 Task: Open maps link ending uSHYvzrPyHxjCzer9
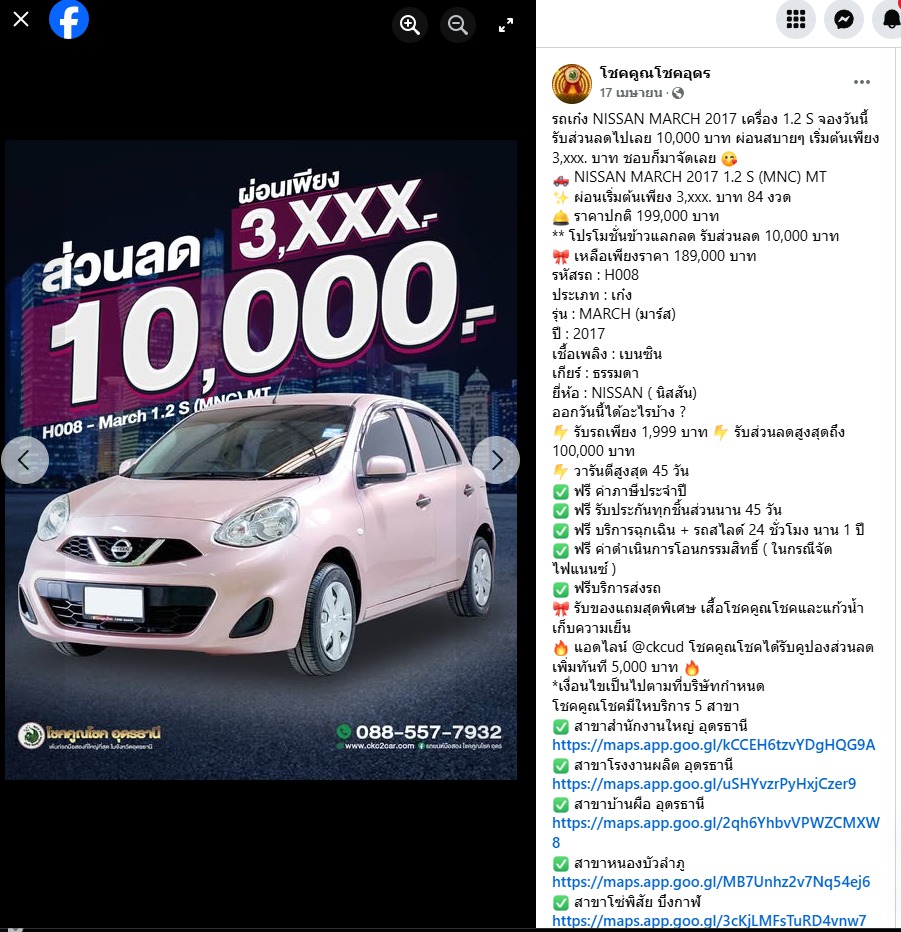(704, 784)
